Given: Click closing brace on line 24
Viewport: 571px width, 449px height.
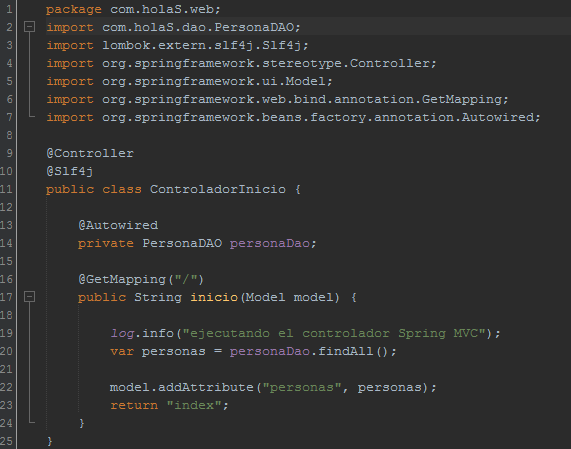Looking at the screenshot, I should tap(82, 423).
